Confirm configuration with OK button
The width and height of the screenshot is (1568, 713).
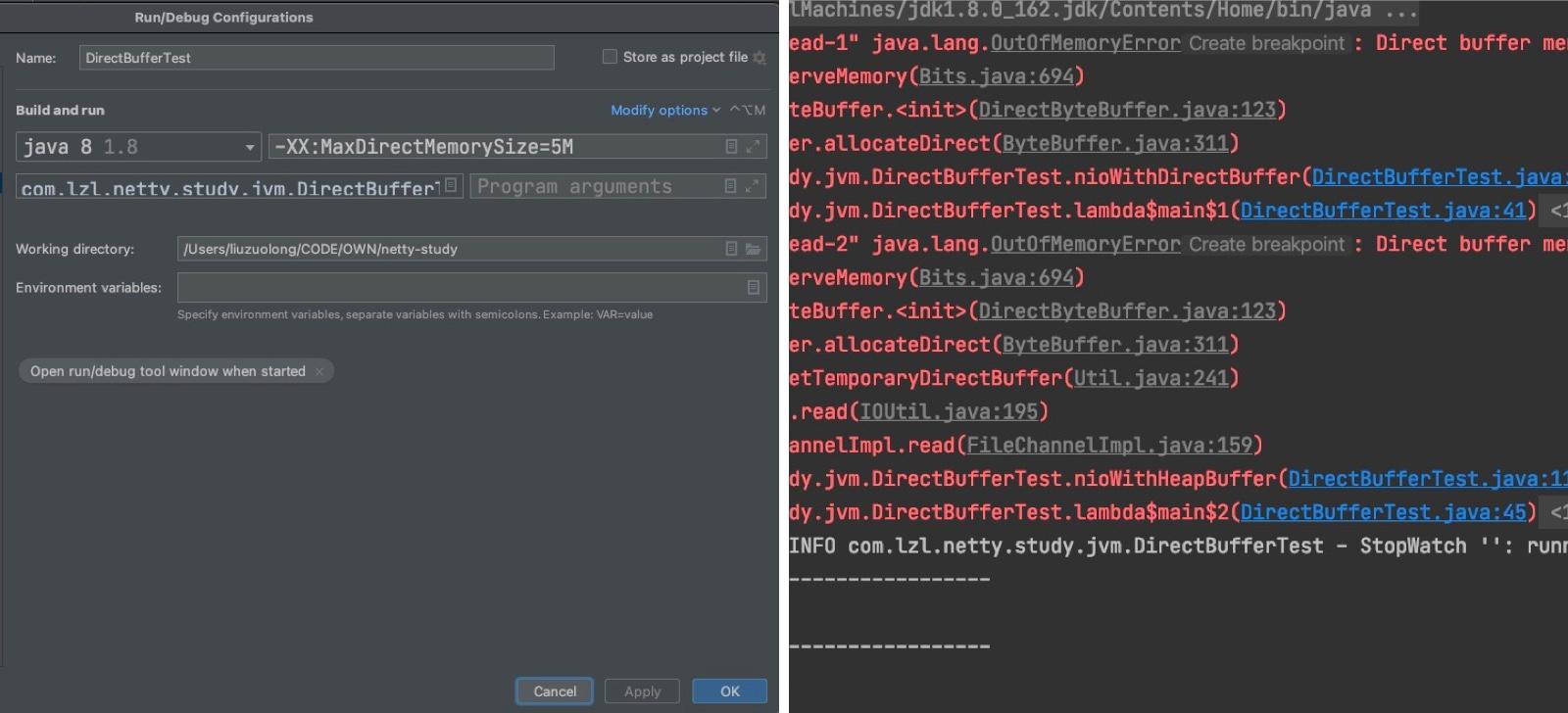coord(730,691)
